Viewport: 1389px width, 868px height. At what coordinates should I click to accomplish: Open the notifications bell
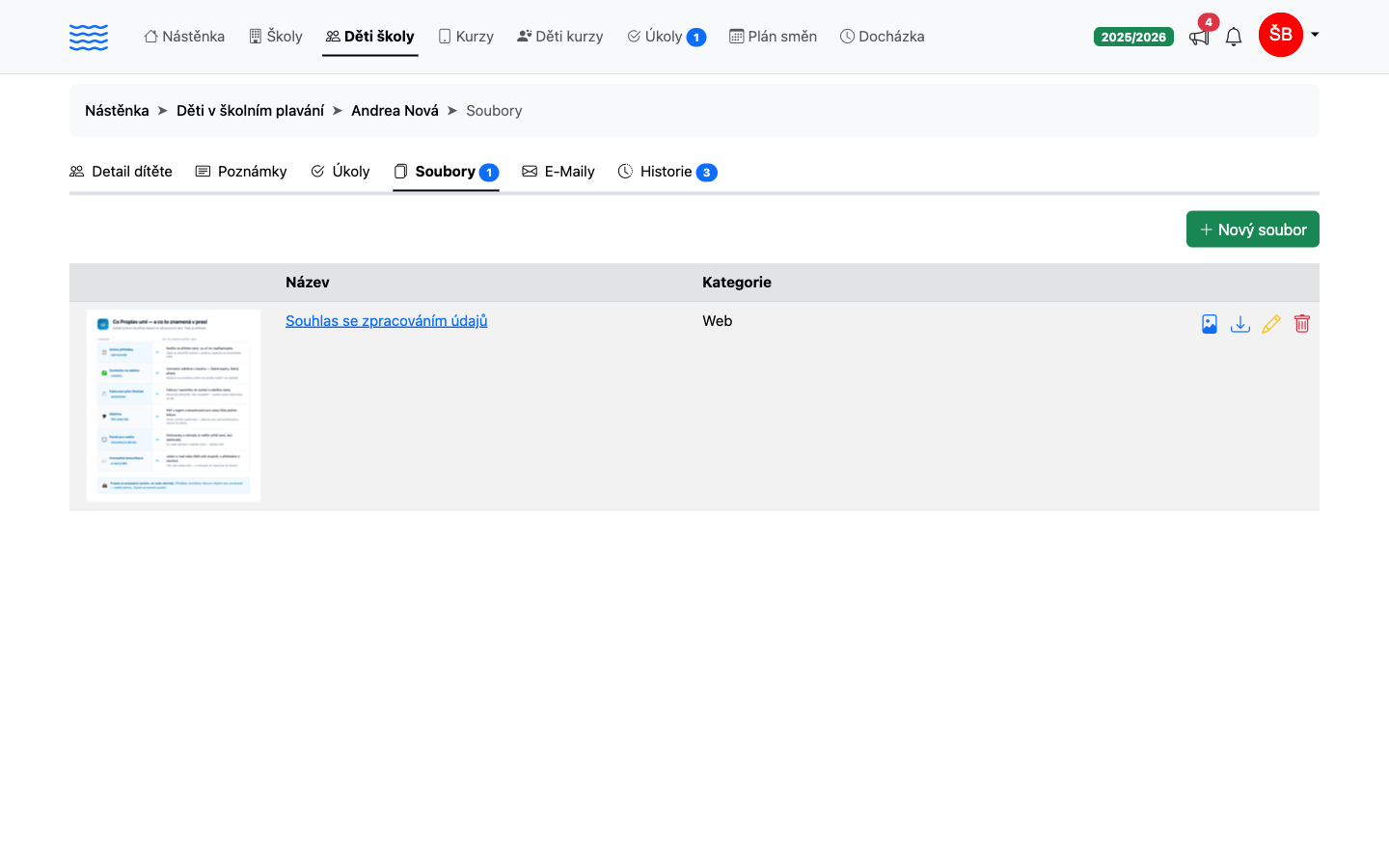coord(1234,37)
